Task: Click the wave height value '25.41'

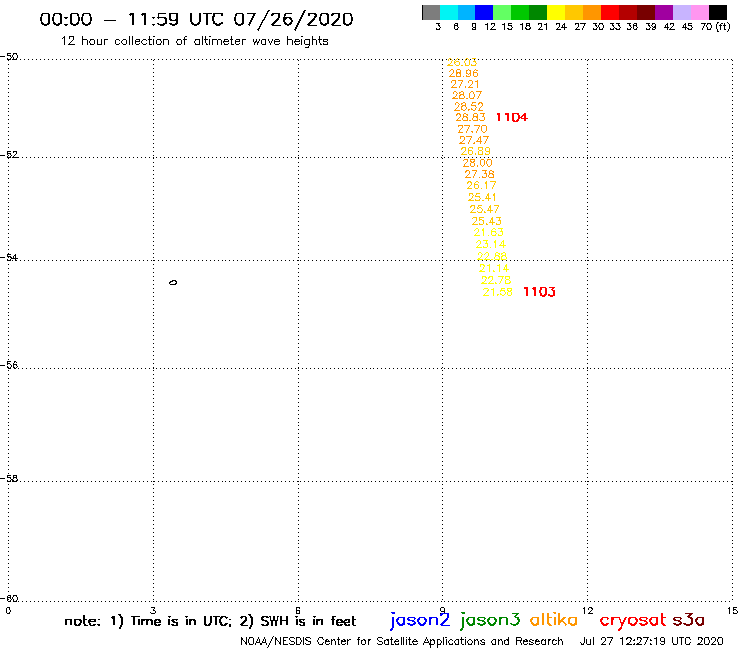Action: coord(482,197)
